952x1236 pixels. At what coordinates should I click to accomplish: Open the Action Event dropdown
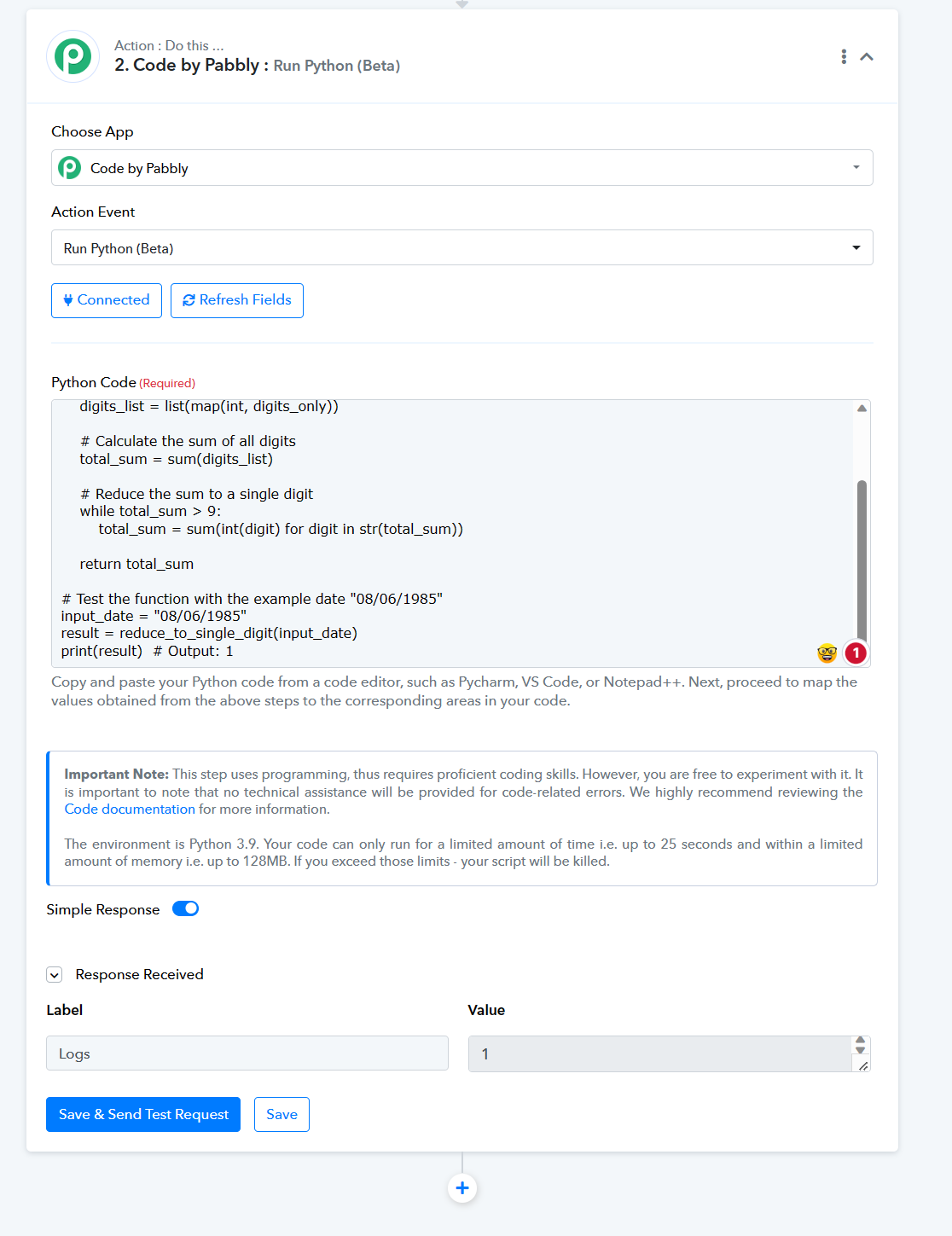pos(461,248)
